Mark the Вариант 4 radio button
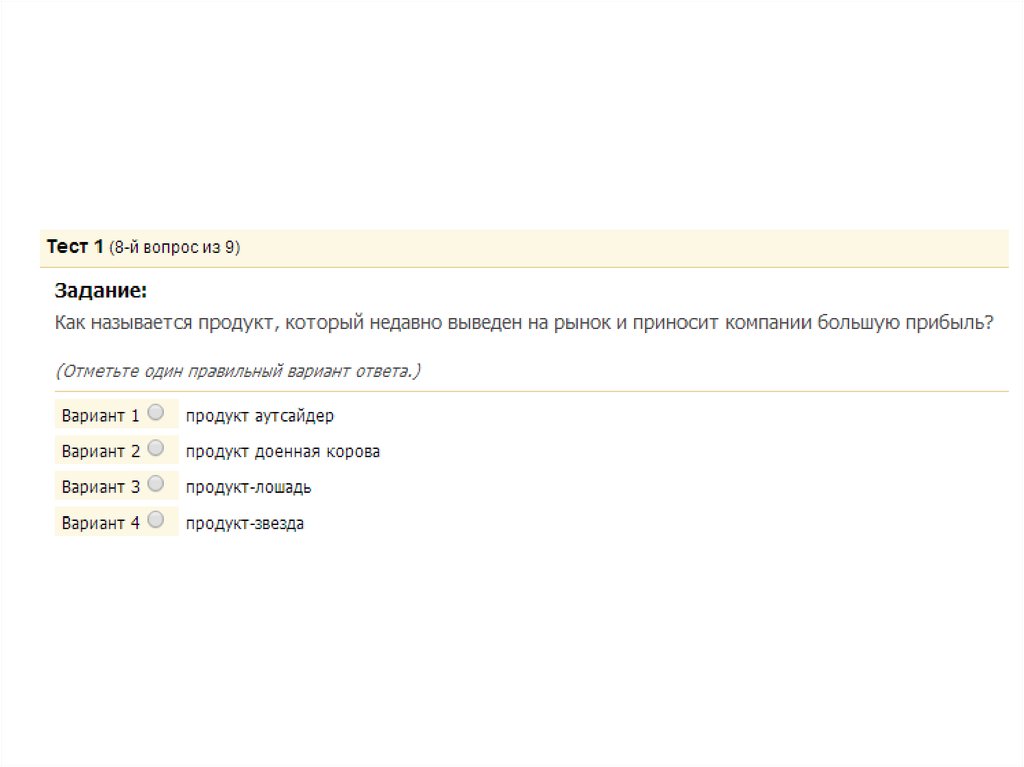 [155, 519]
